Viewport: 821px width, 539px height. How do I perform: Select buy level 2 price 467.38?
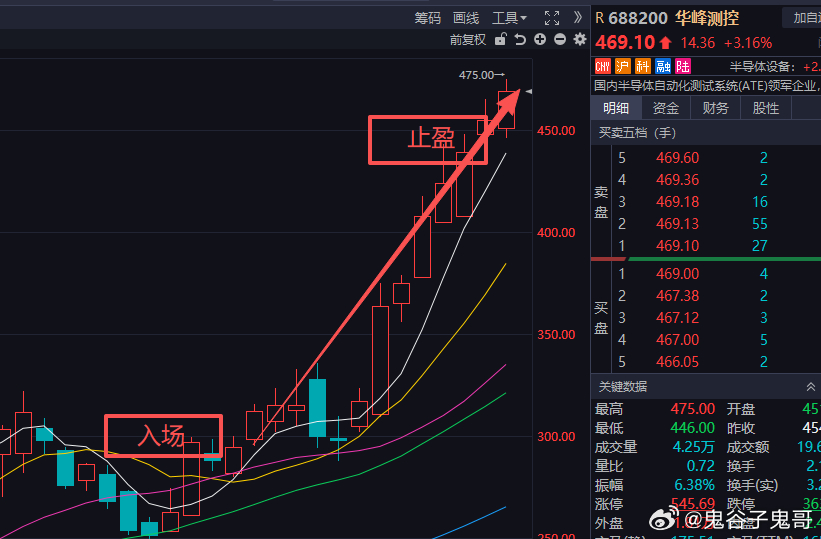tap(678, 295)
